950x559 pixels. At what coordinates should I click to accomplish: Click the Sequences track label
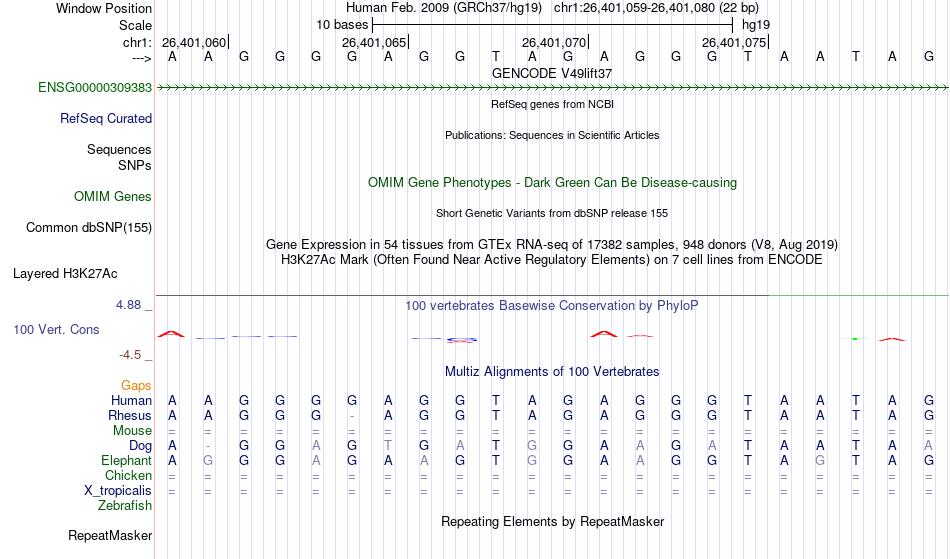(x=119, y=150)
